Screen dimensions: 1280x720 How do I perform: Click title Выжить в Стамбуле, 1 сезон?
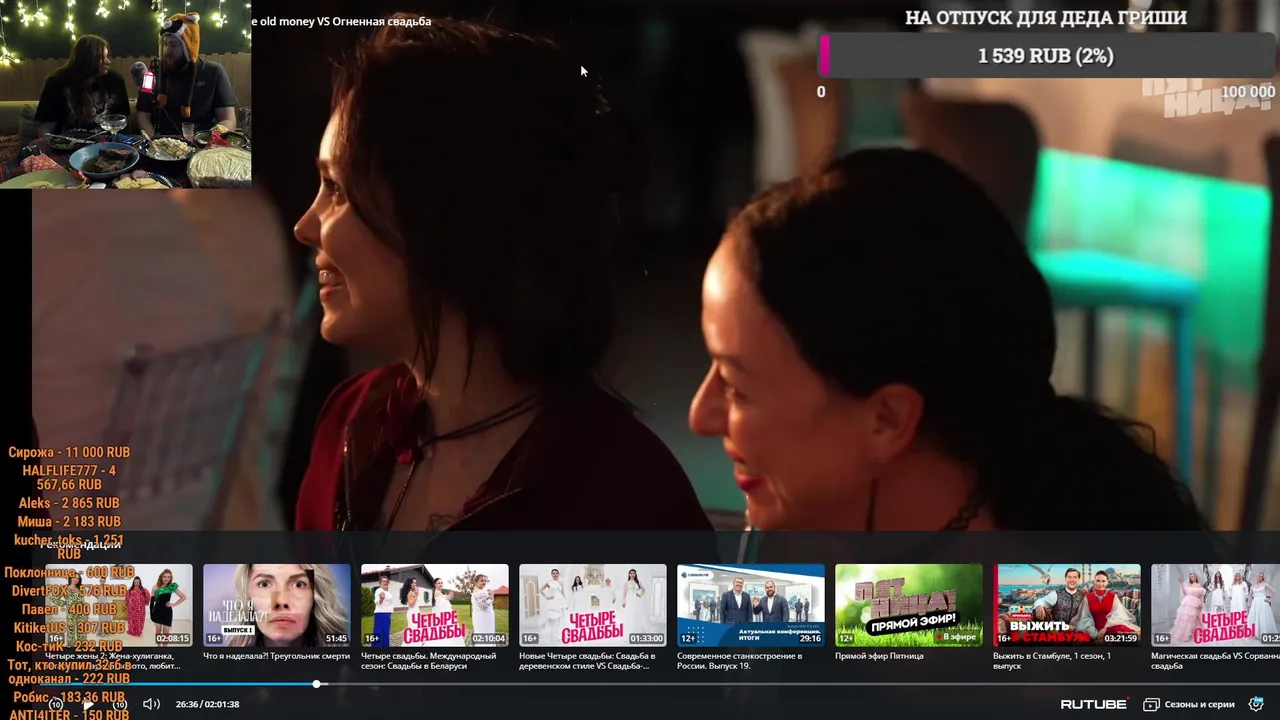click(1052, 661)
